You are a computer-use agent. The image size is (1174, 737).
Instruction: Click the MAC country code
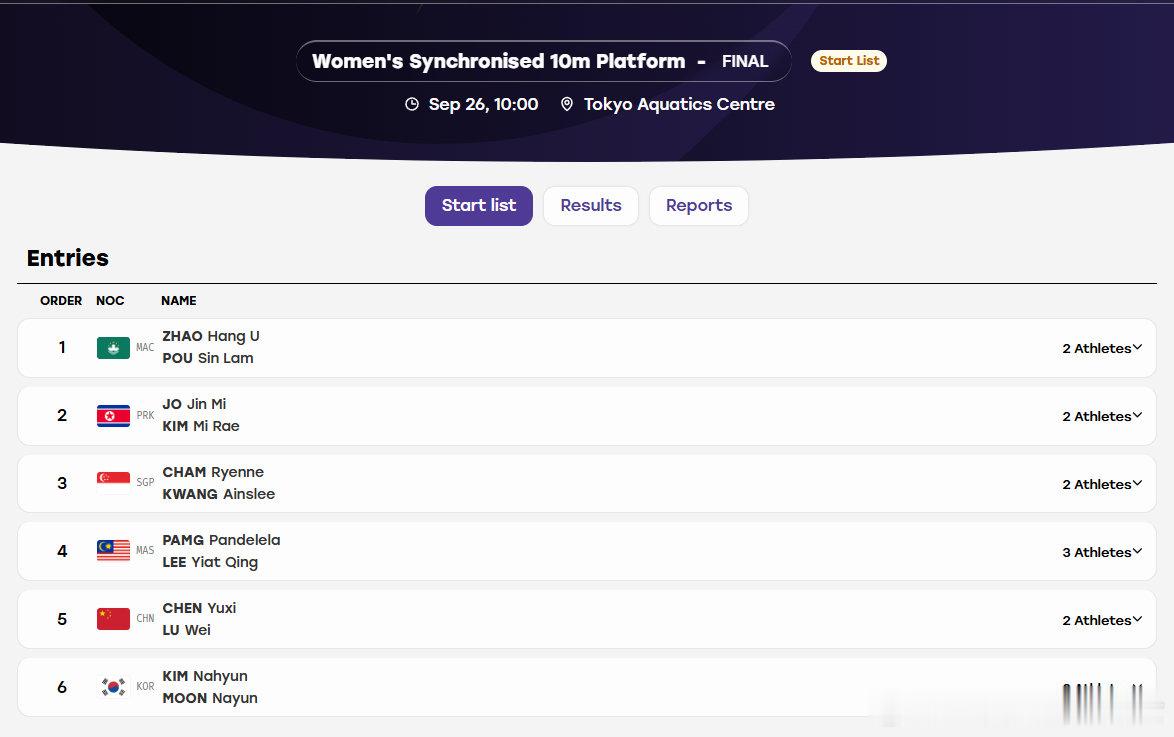click(145, 348)
